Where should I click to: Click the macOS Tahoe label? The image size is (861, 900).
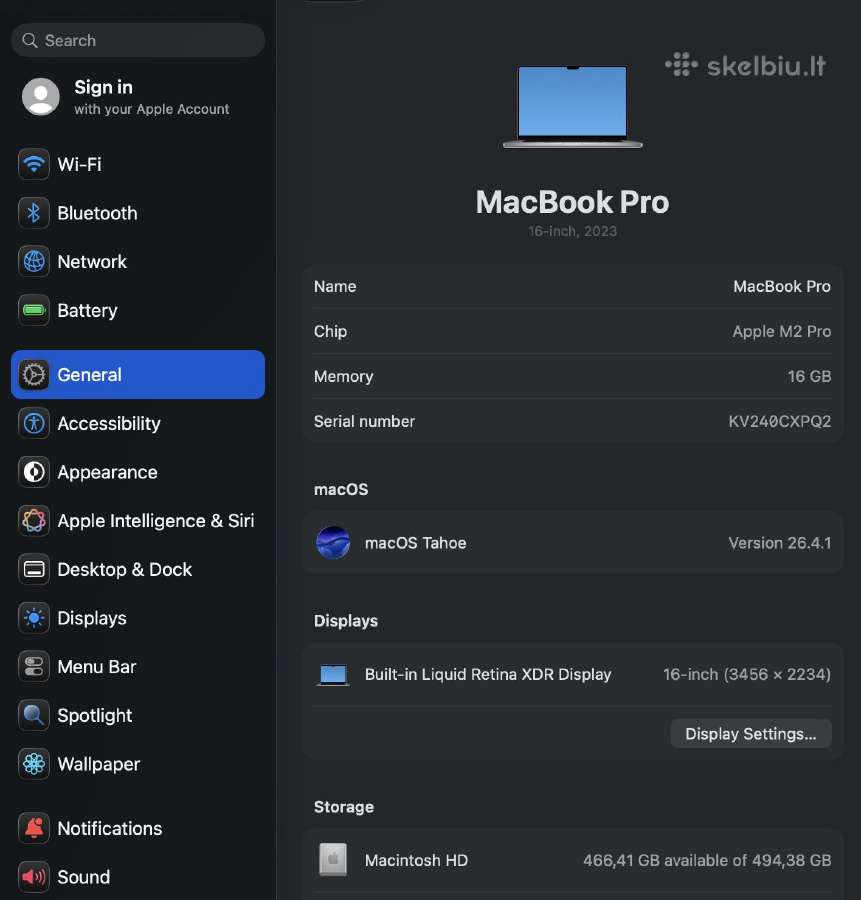click(x=416, y=542)
